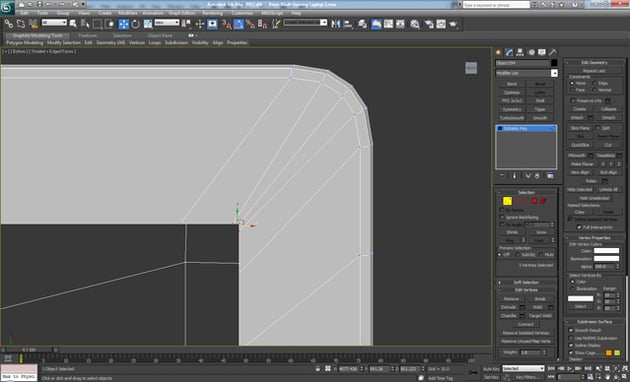This screenshot has height=382, width=630.
Task: Open the Render Setup icon
Action: (x=429, y=24)
